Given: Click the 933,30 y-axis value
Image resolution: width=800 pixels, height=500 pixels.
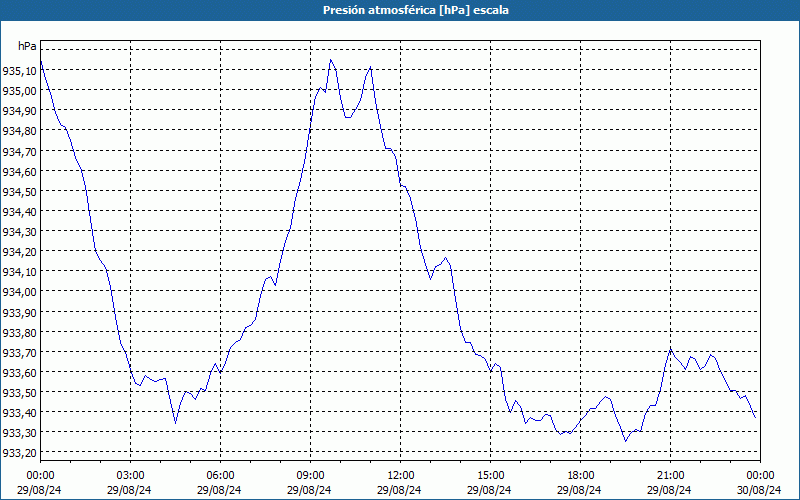Looking at the screenshot, I should 19,433.
